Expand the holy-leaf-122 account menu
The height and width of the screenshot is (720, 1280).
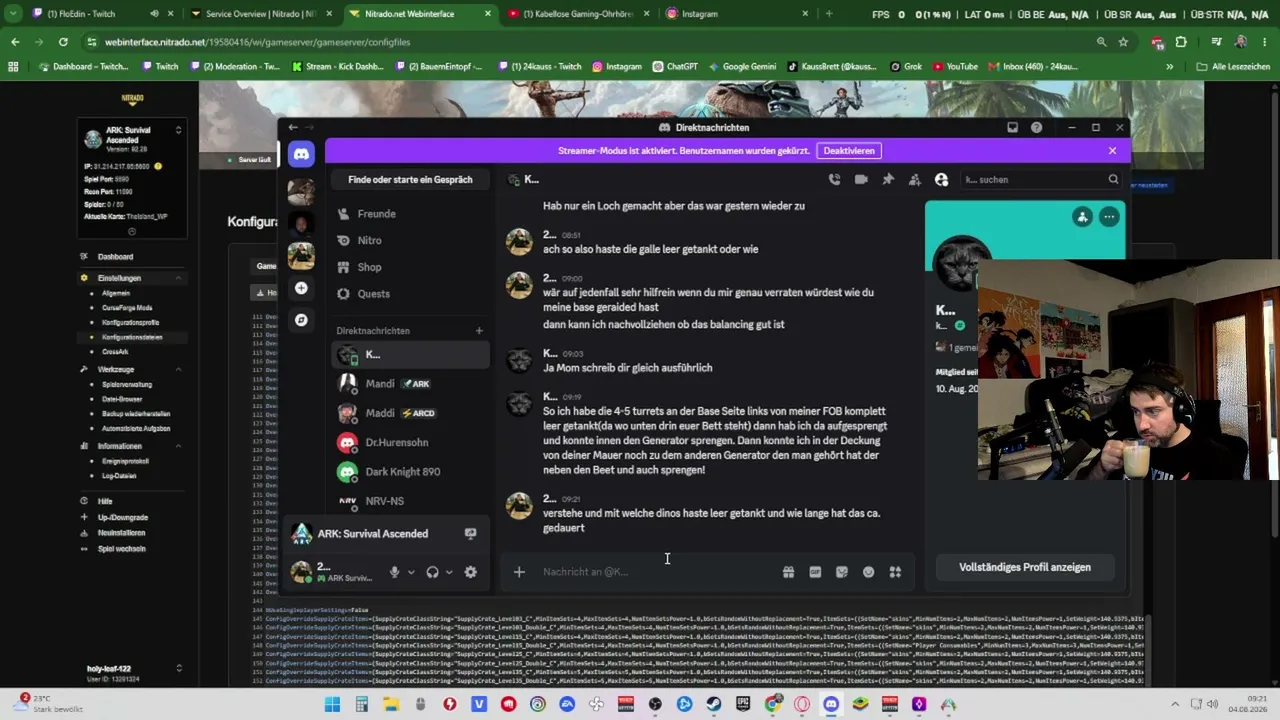click(179, 668)
